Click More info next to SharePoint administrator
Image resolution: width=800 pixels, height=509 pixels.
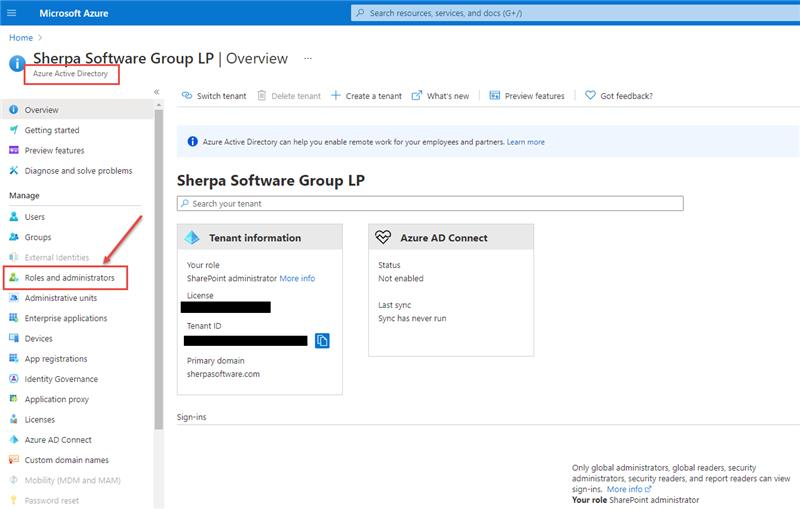(x=297, y=278)
